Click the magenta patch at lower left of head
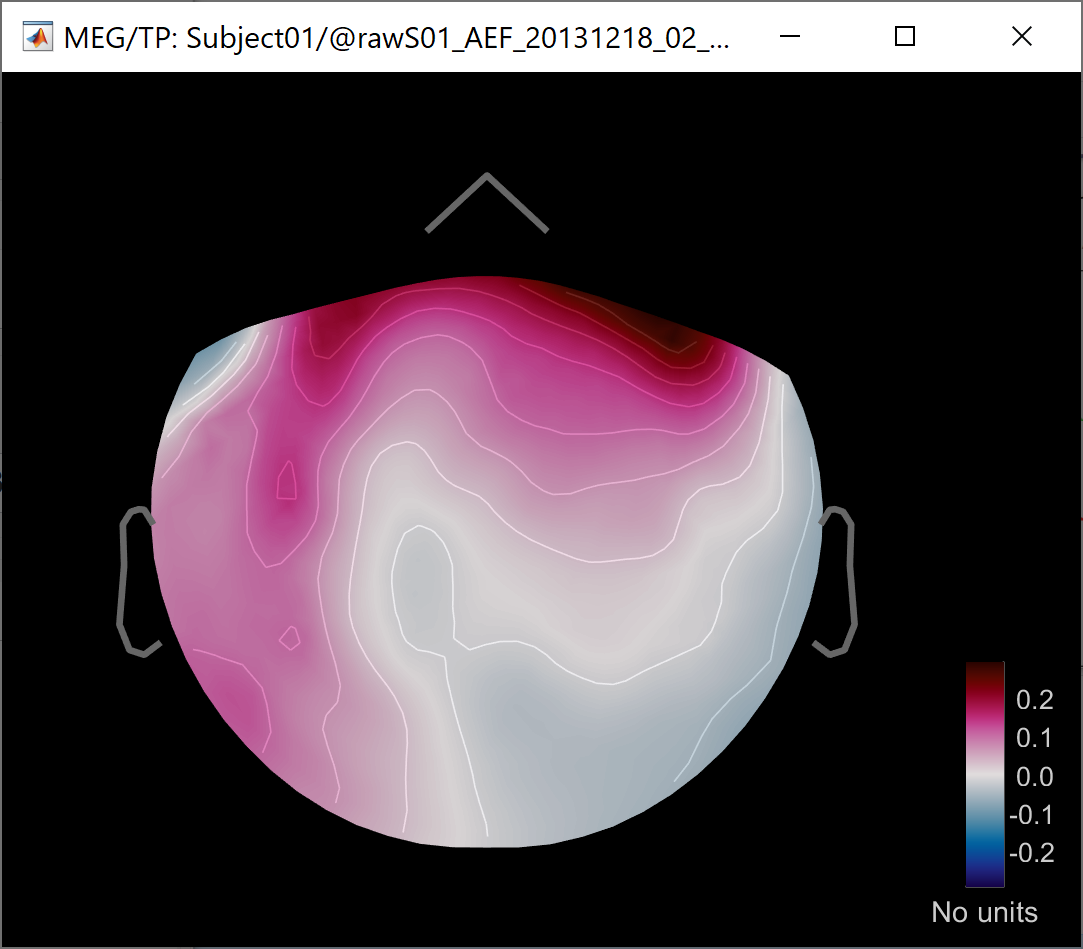The width and height of the screenshot is (1083, 949). (x=232, y=700)
